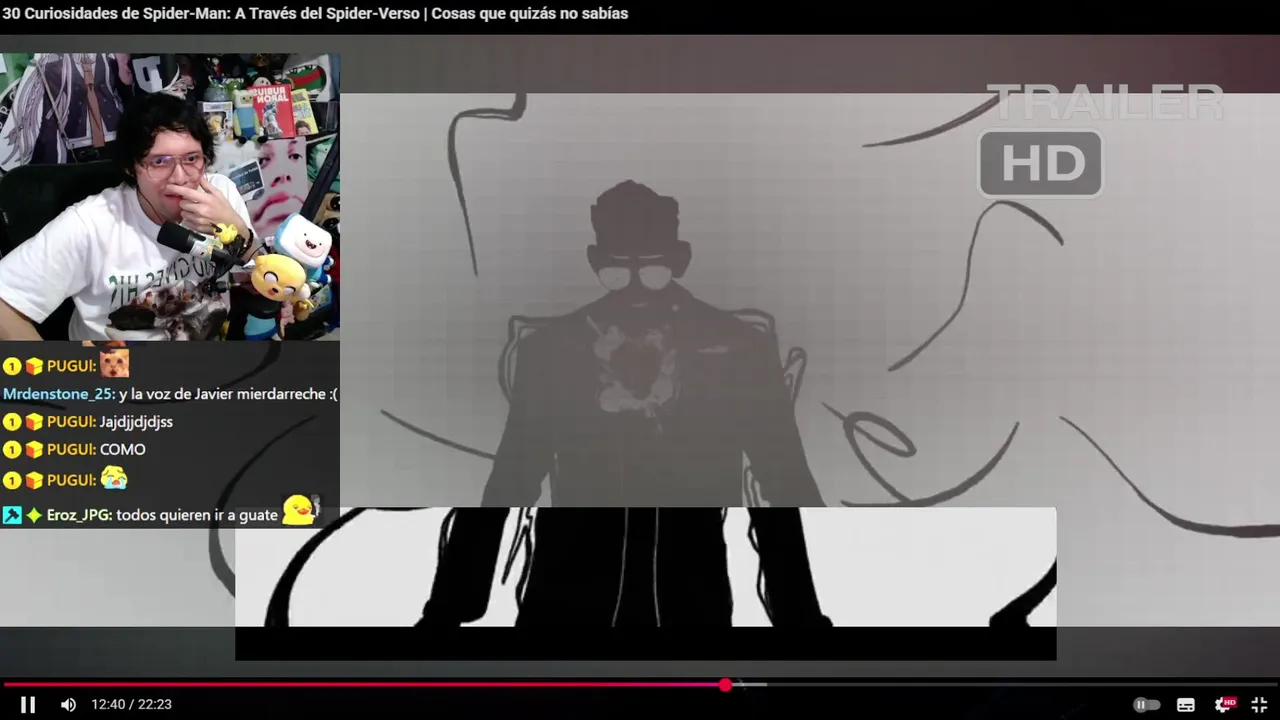The image size is (1280, 720).
Task: Click the PUGUI message Jajdjjdjdjss
Action: (136, 422)
